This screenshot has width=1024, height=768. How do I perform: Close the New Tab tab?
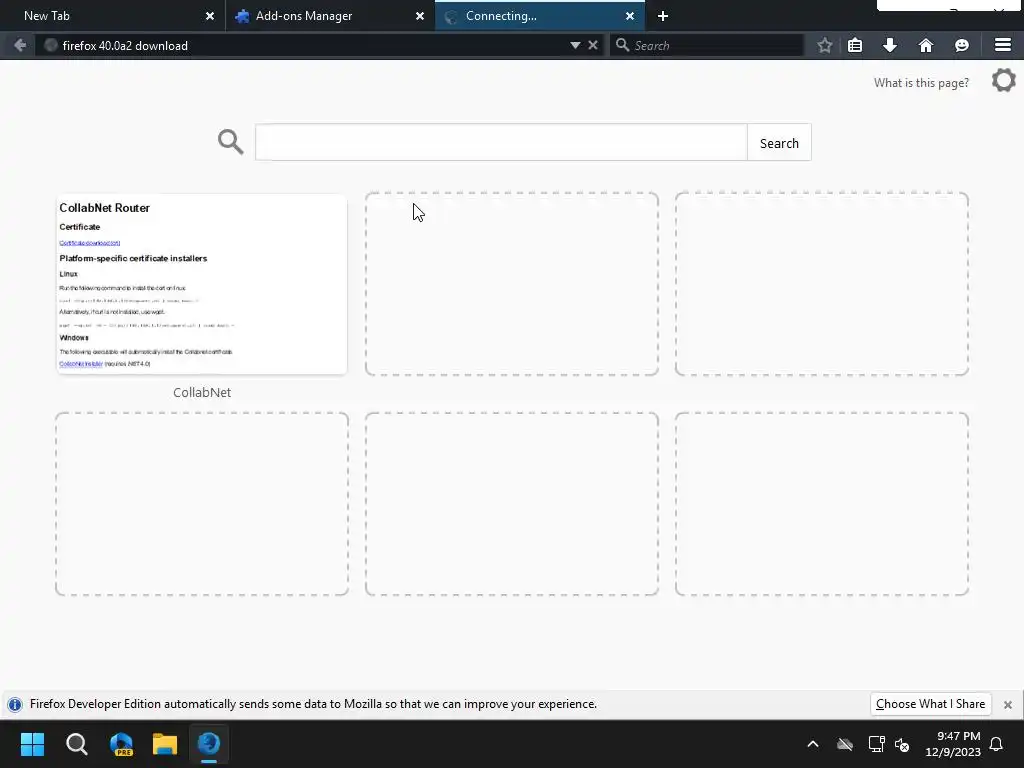click(210, 16)
